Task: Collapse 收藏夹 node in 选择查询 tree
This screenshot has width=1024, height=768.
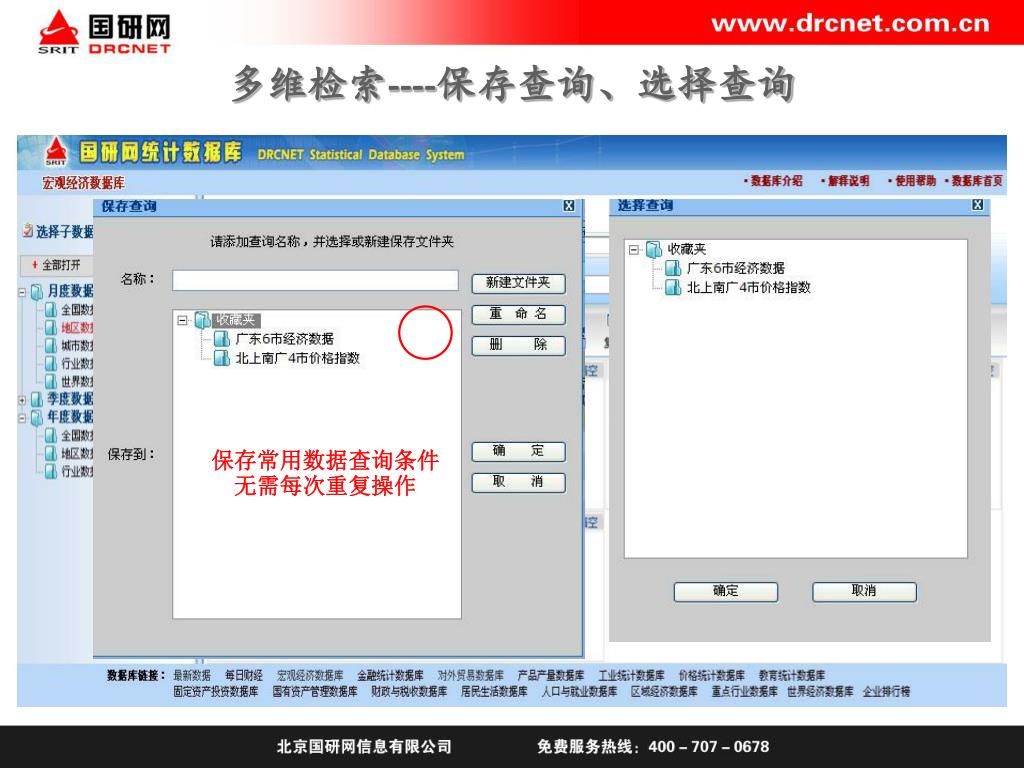Action: click(633, 249)
